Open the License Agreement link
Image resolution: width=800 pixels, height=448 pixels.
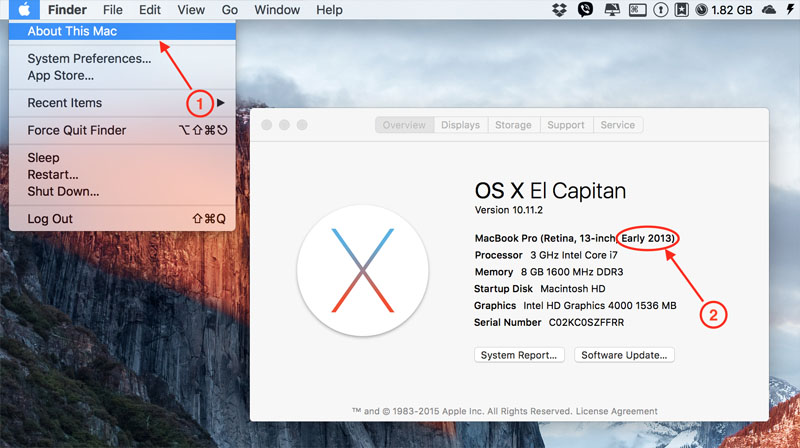click(617, 411)
